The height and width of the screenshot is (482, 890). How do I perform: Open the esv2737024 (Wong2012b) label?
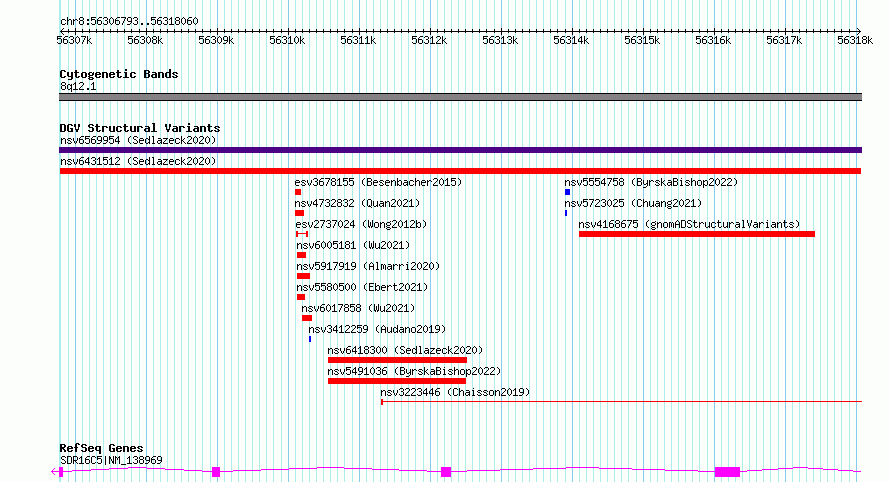tap(361, 224)
